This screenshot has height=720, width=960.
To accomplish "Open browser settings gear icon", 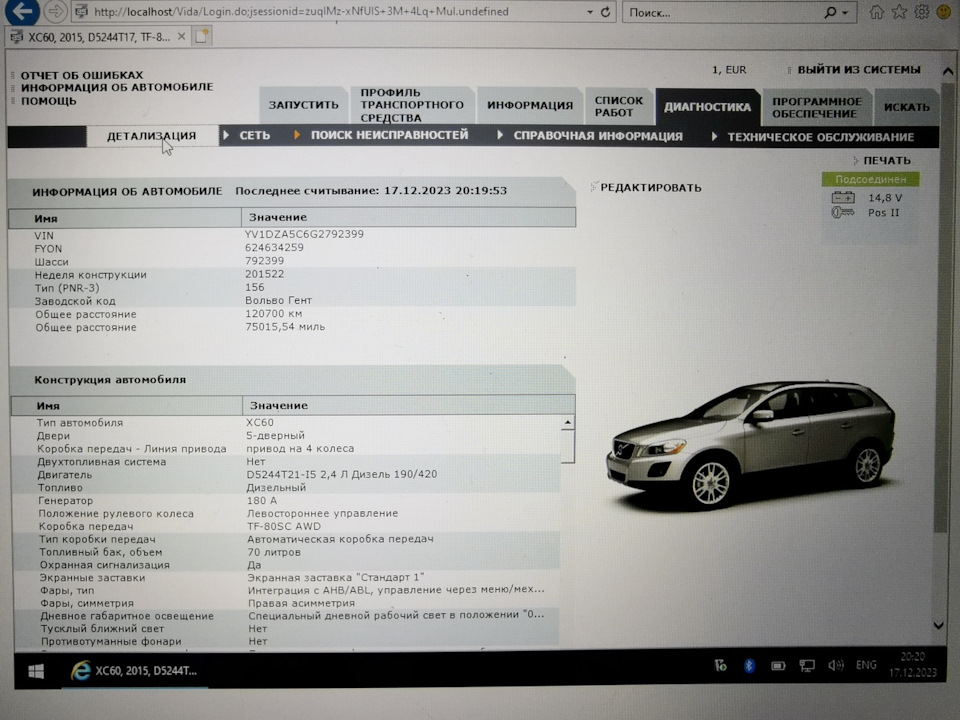I will [x=920, y=12].
